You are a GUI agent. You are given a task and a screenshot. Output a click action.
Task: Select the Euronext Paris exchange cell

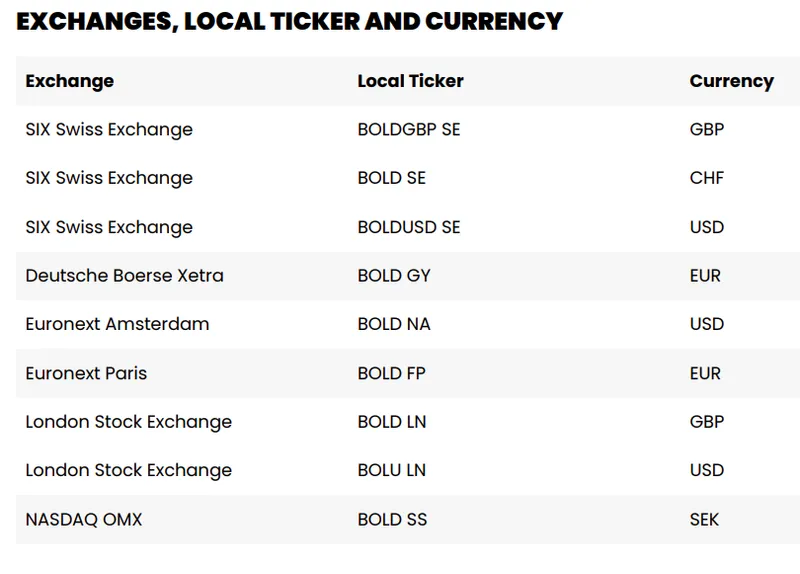click(86, 373)
